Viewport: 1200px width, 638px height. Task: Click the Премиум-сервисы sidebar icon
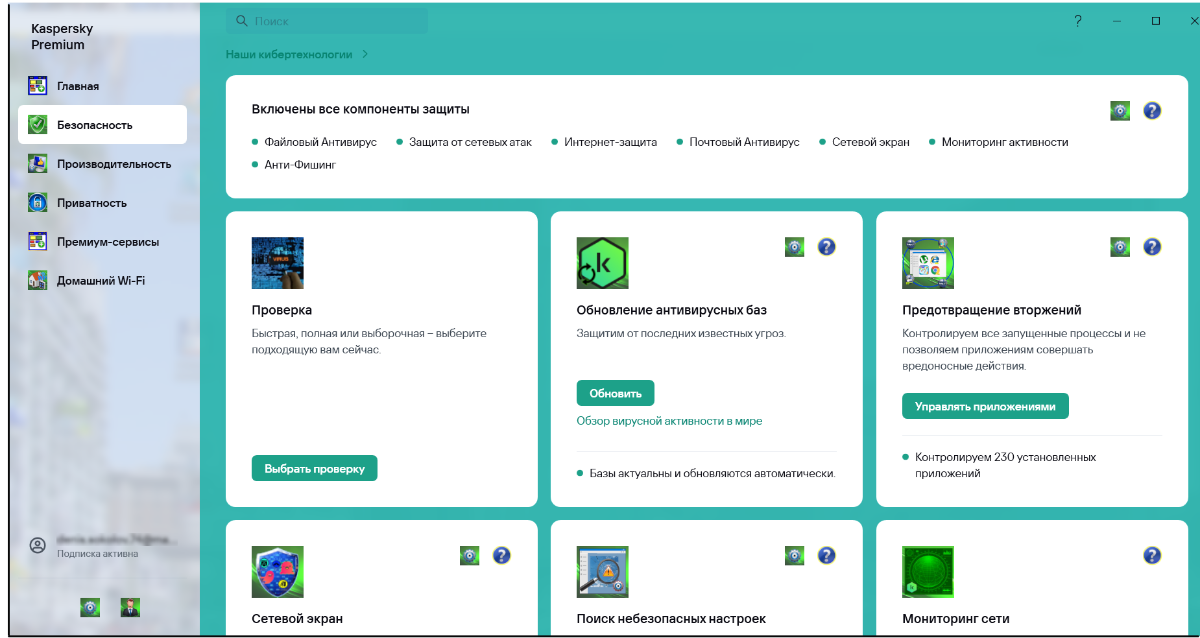pos(38,242)
